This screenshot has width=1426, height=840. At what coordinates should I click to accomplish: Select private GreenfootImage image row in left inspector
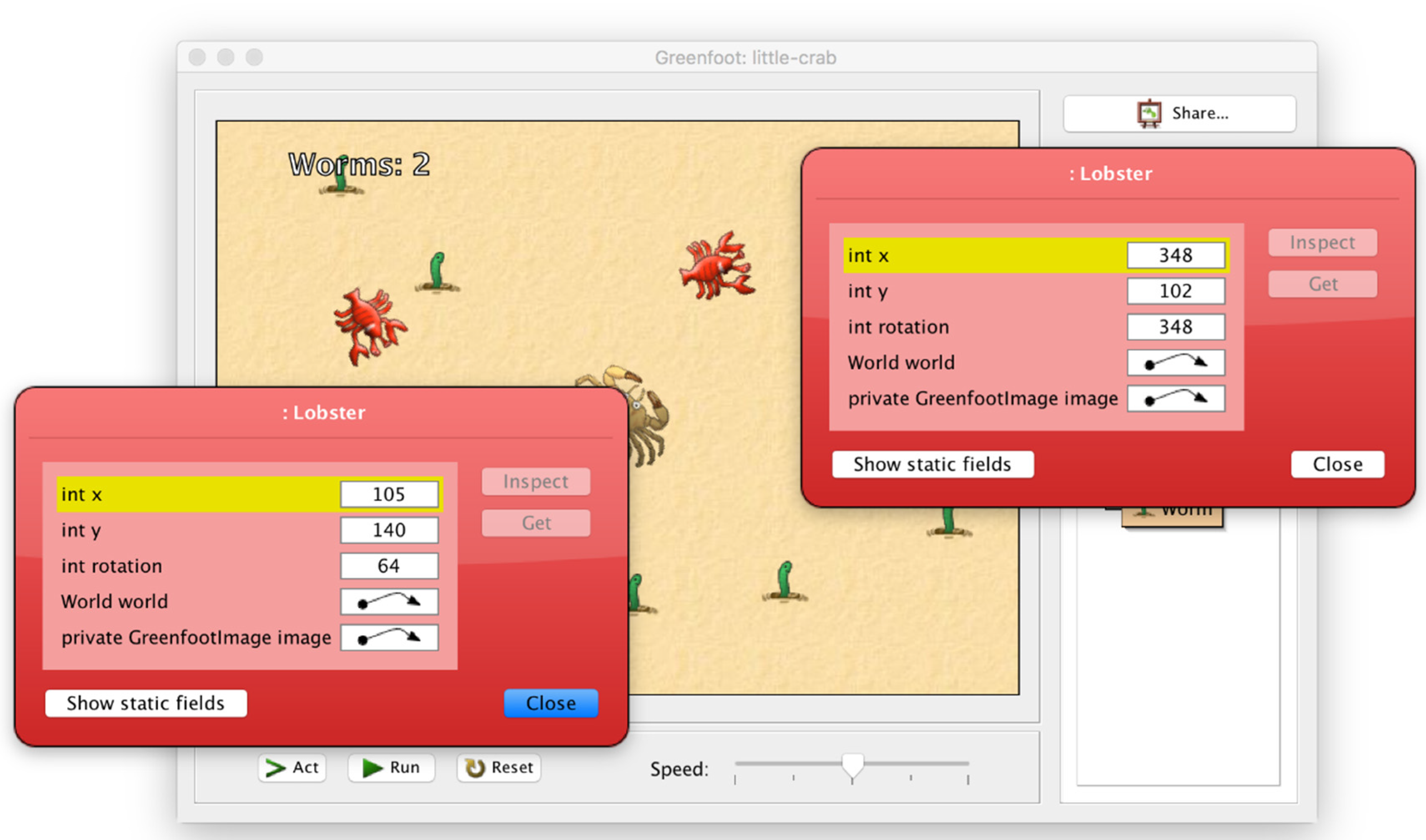coord(249,638)
